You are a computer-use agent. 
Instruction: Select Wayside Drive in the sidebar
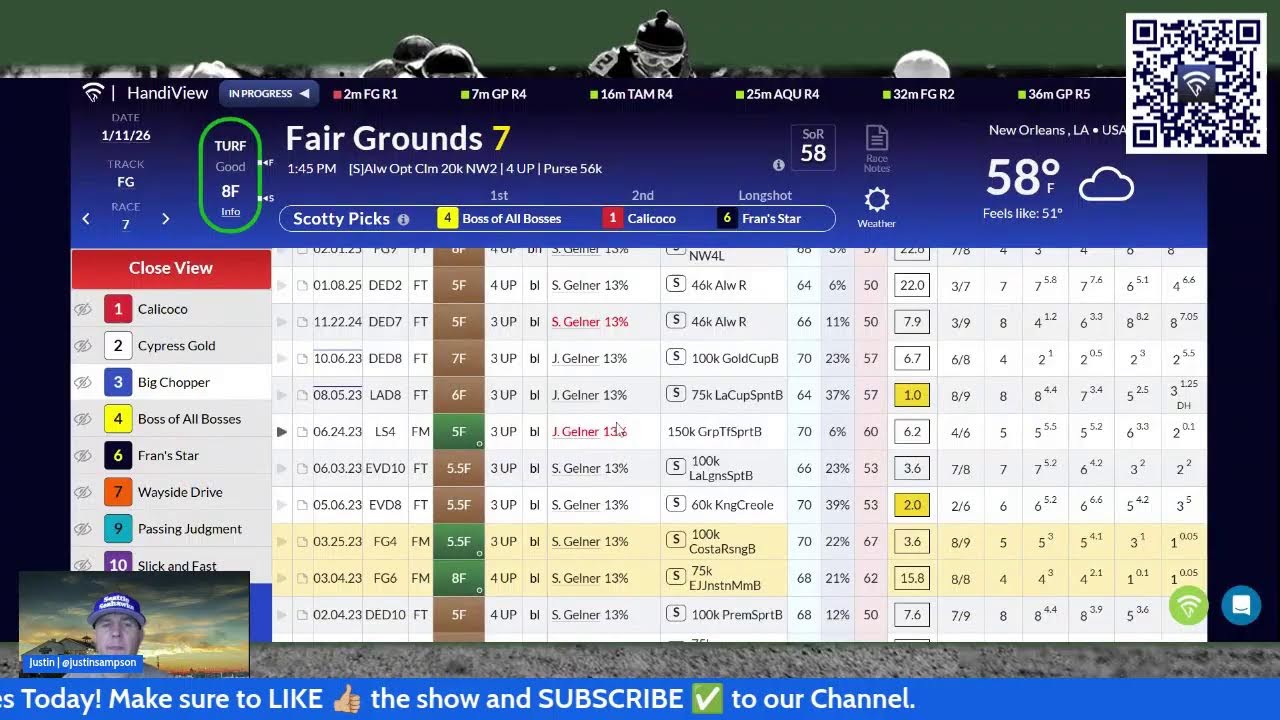171,492
